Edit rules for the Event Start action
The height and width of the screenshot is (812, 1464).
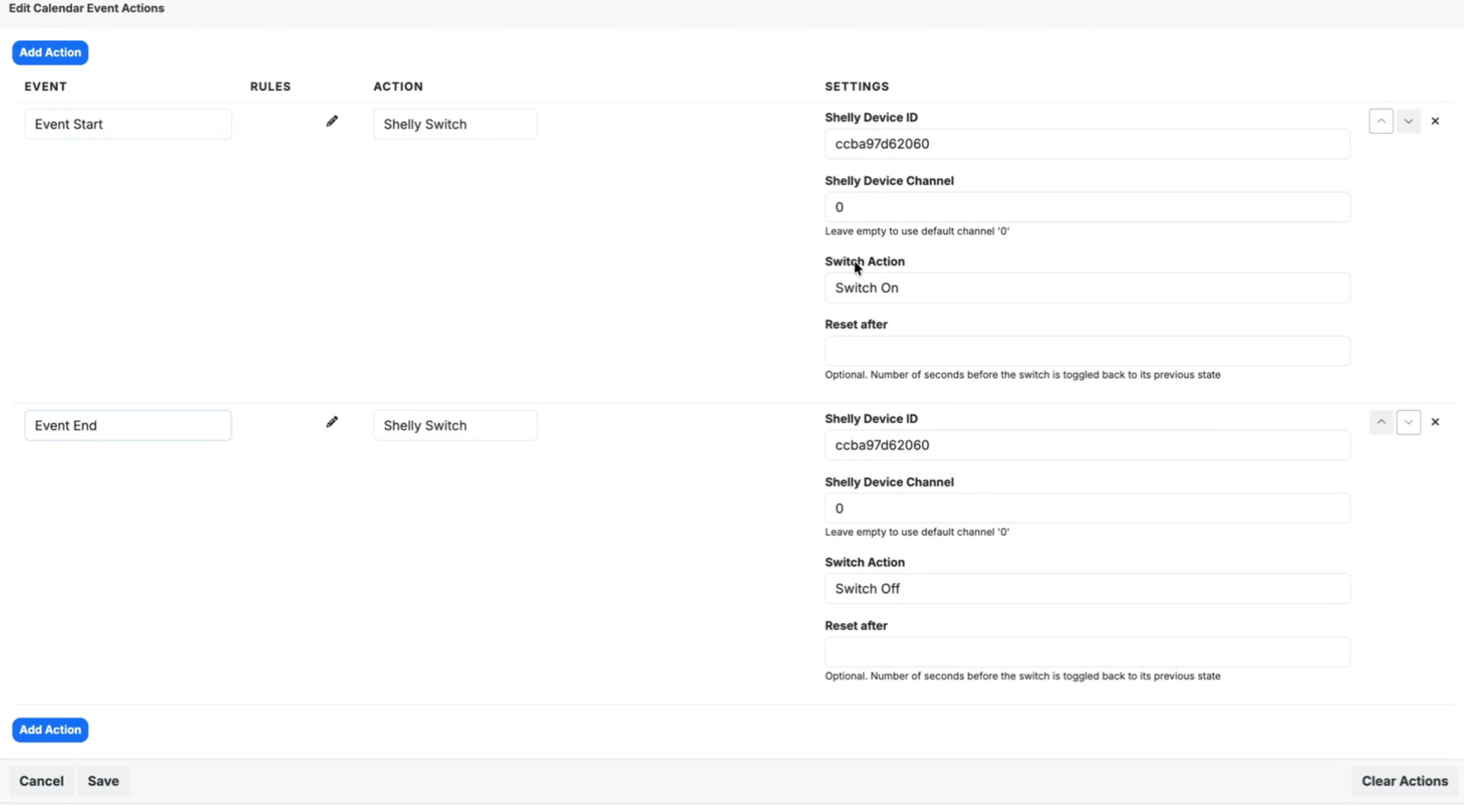(332, 121)
